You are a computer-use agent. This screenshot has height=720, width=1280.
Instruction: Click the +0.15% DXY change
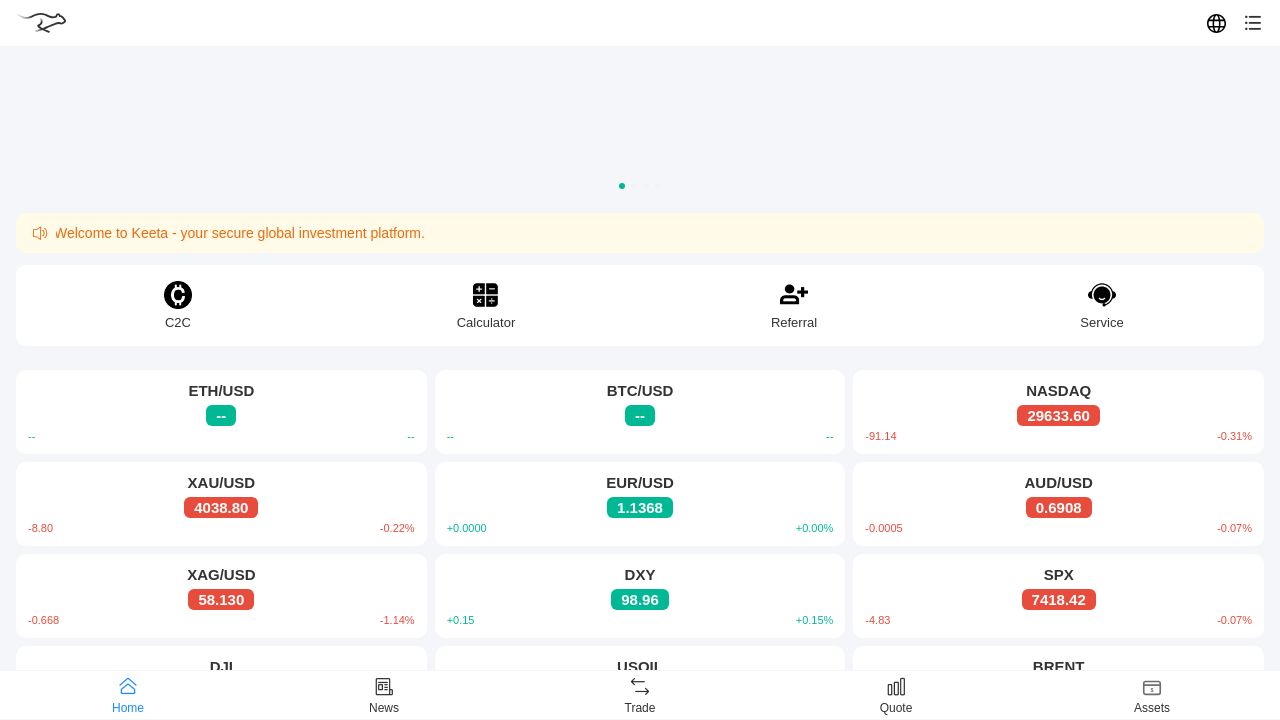click(814, 620)
